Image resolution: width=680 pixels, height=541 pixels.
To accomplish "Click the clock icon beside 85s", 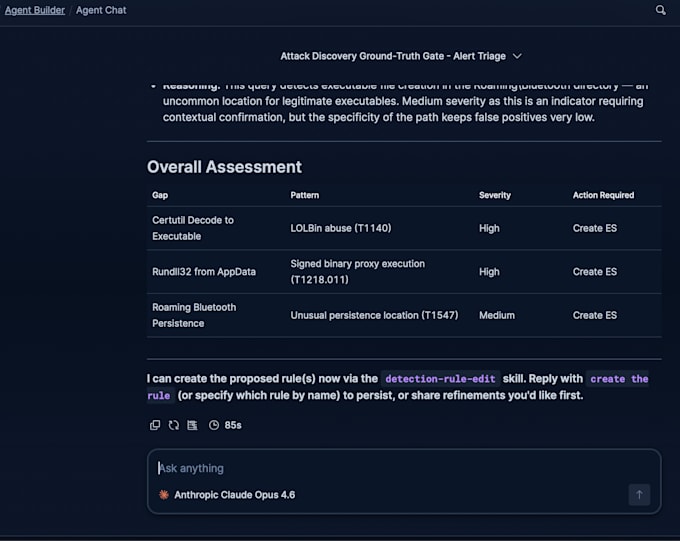I will coord(214,425).
